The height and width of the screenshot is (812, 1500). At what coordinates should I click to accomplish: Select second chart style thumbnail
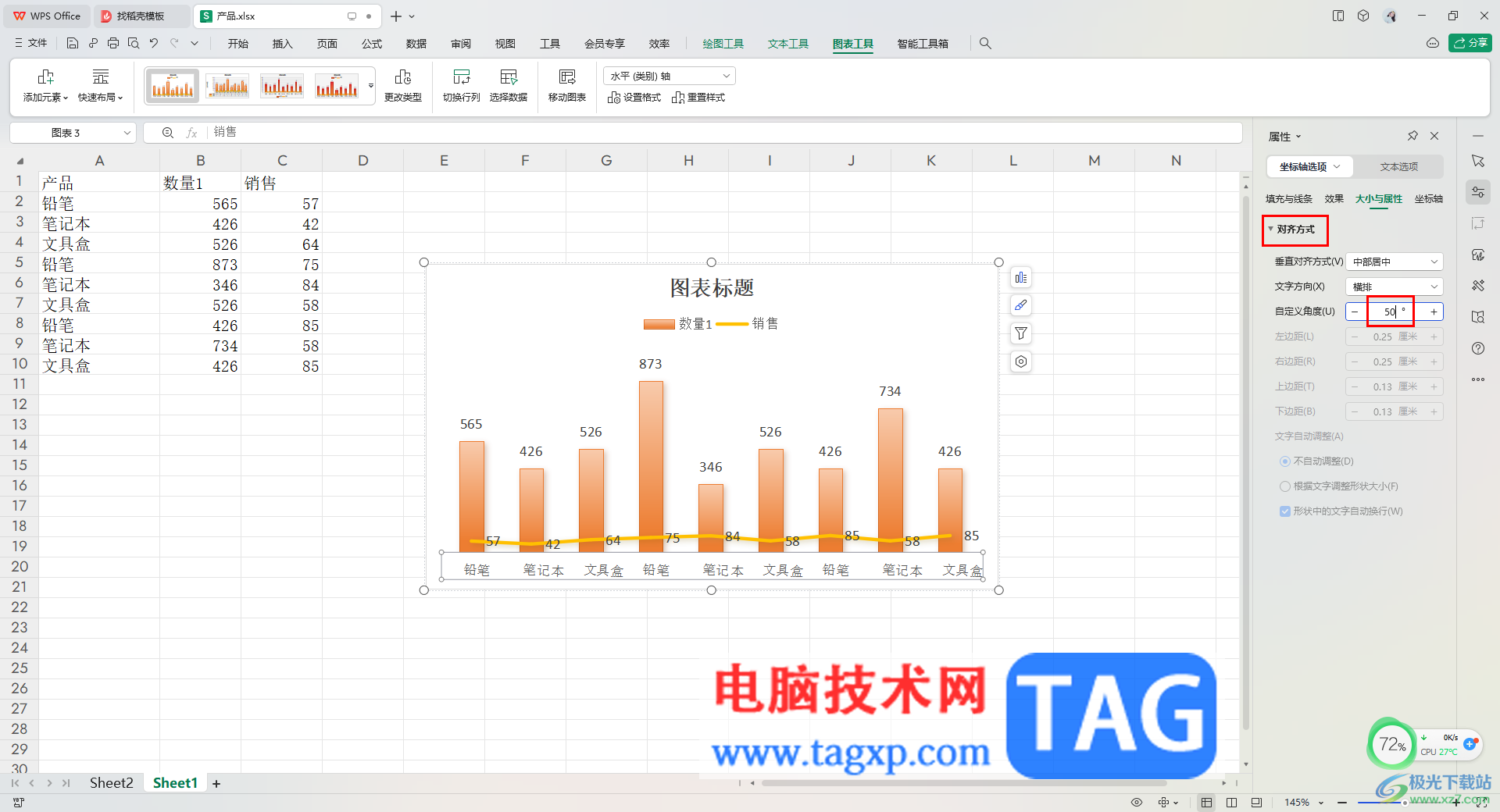[227, 85]
